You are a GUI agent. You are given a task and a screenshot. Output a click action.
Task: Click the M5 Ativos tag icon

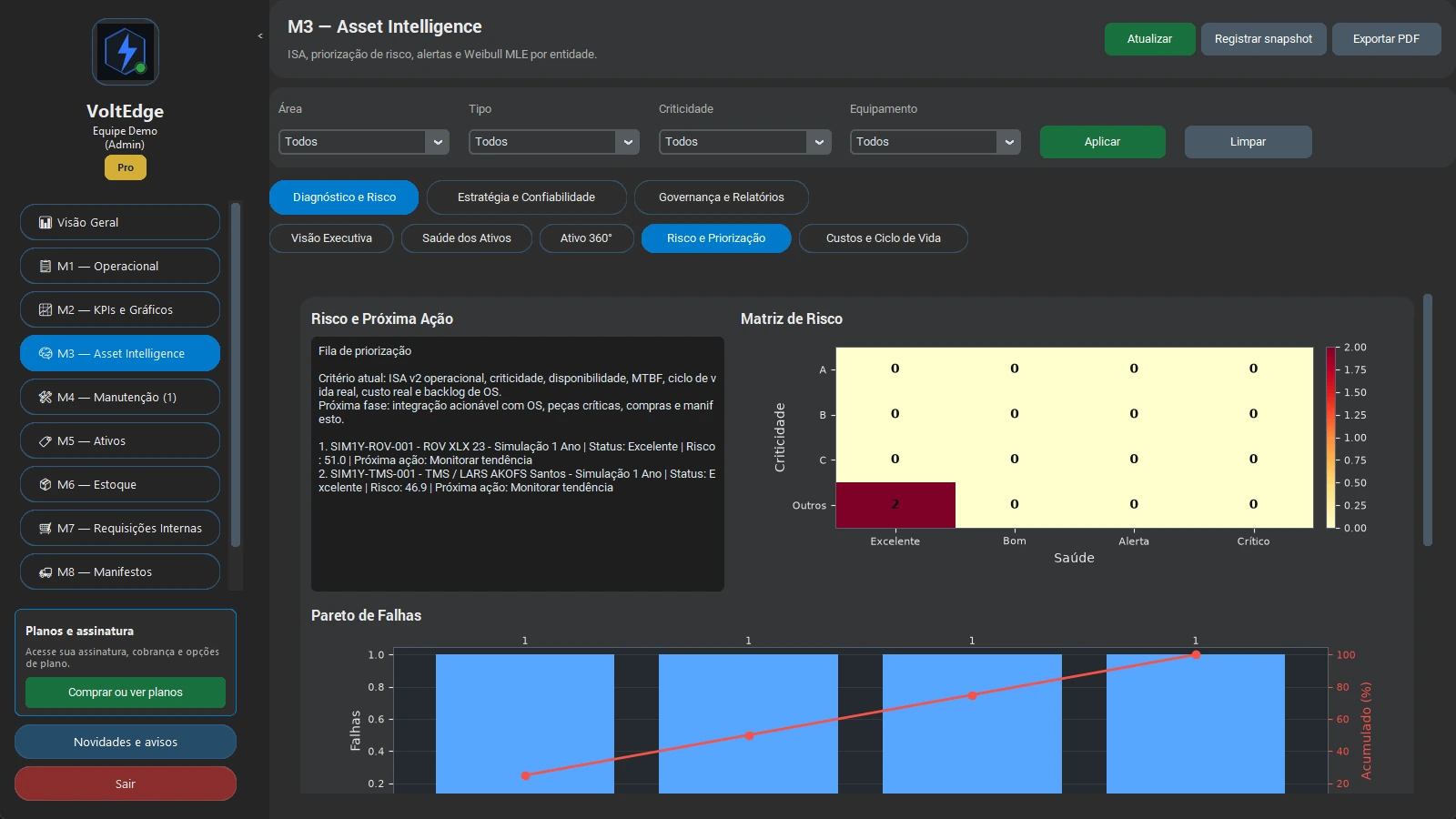pyautogui.click(x=45, y=440)
